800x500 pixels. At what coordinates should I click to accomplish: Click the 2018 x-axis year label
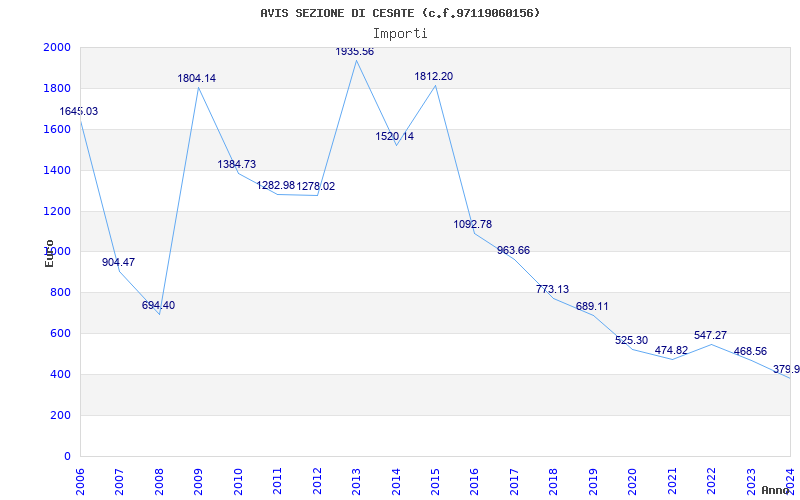tap(554, 481)
